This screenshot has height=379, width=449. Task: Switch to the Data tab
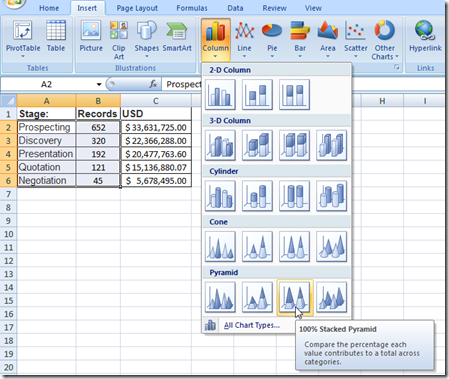[x=235, y=8]
